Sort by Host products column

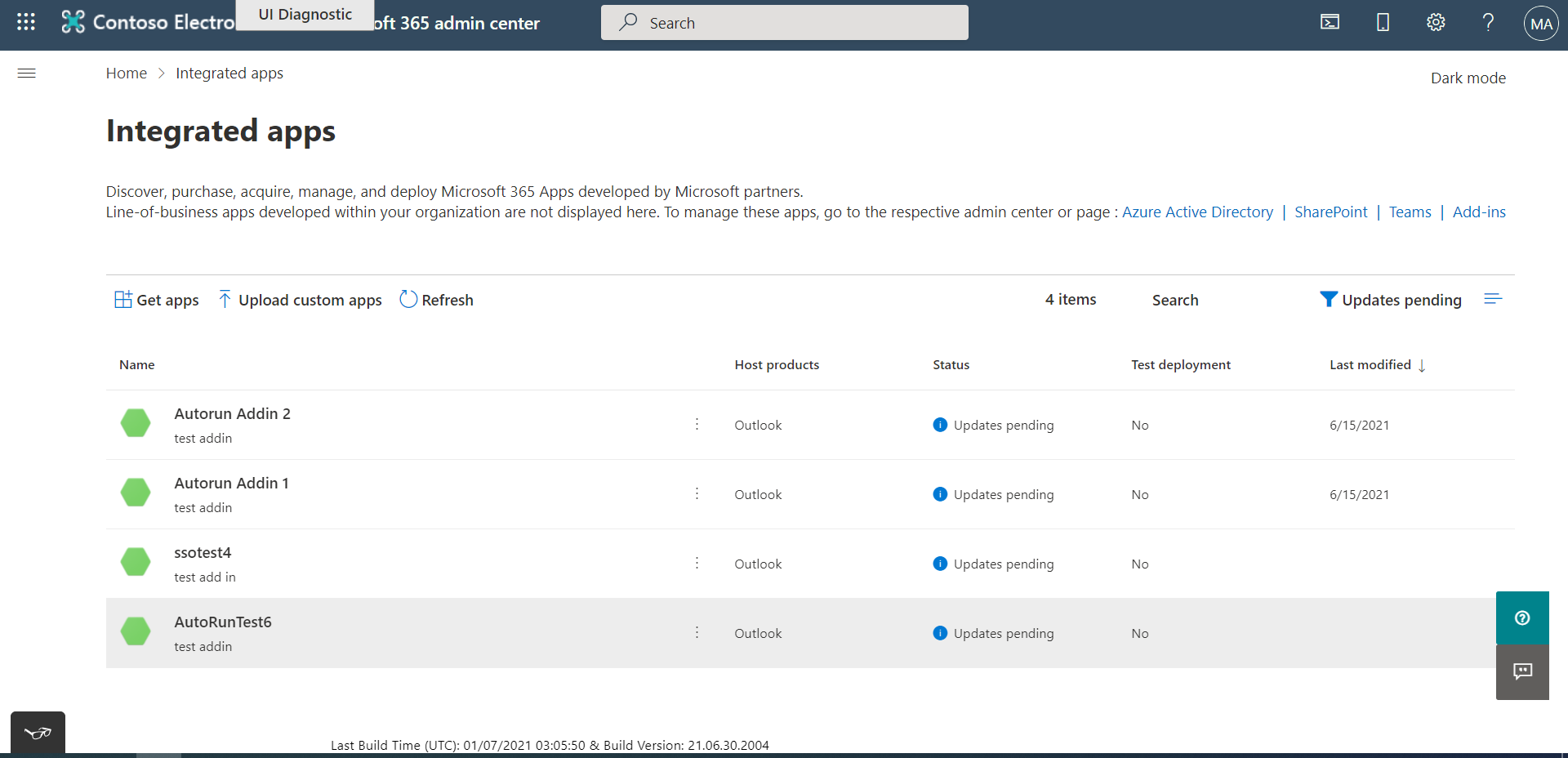click(x=777, y=365)
